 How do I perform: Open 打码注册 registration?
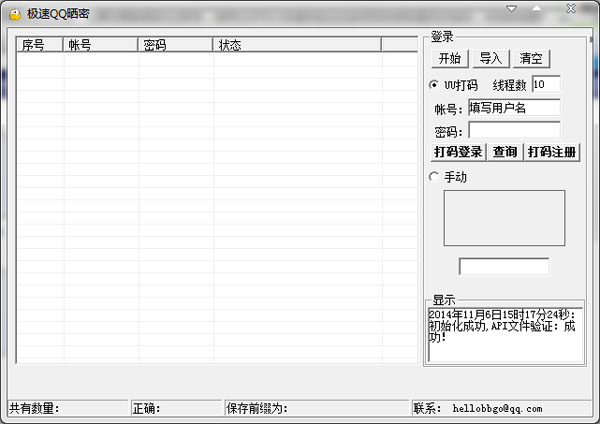click(x=552, y=152)
